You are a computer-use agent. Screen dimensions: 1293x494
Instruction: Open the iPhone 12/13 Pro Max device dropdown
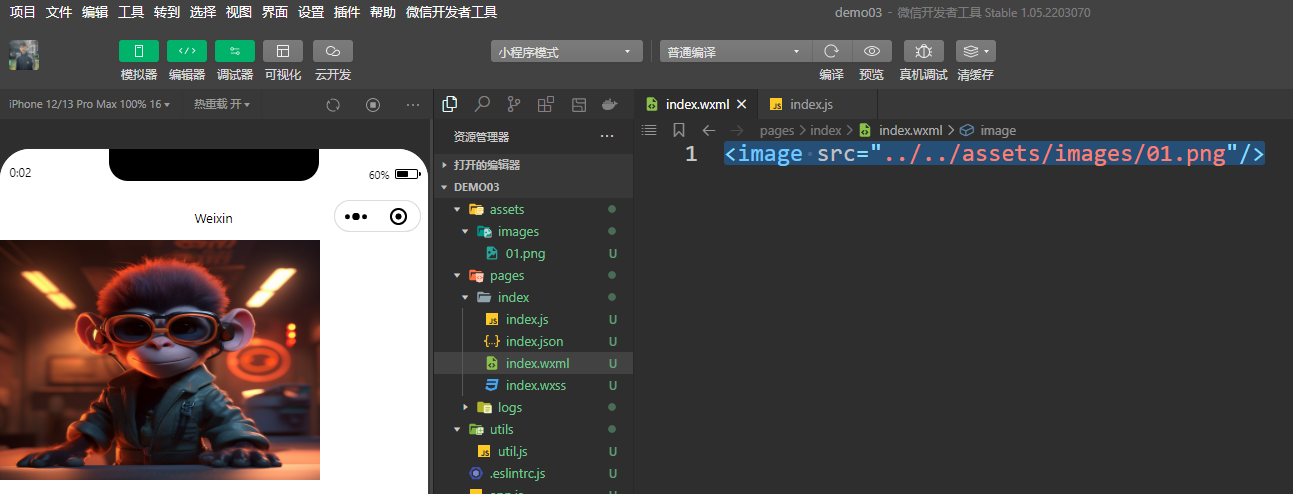coord(90,104)
